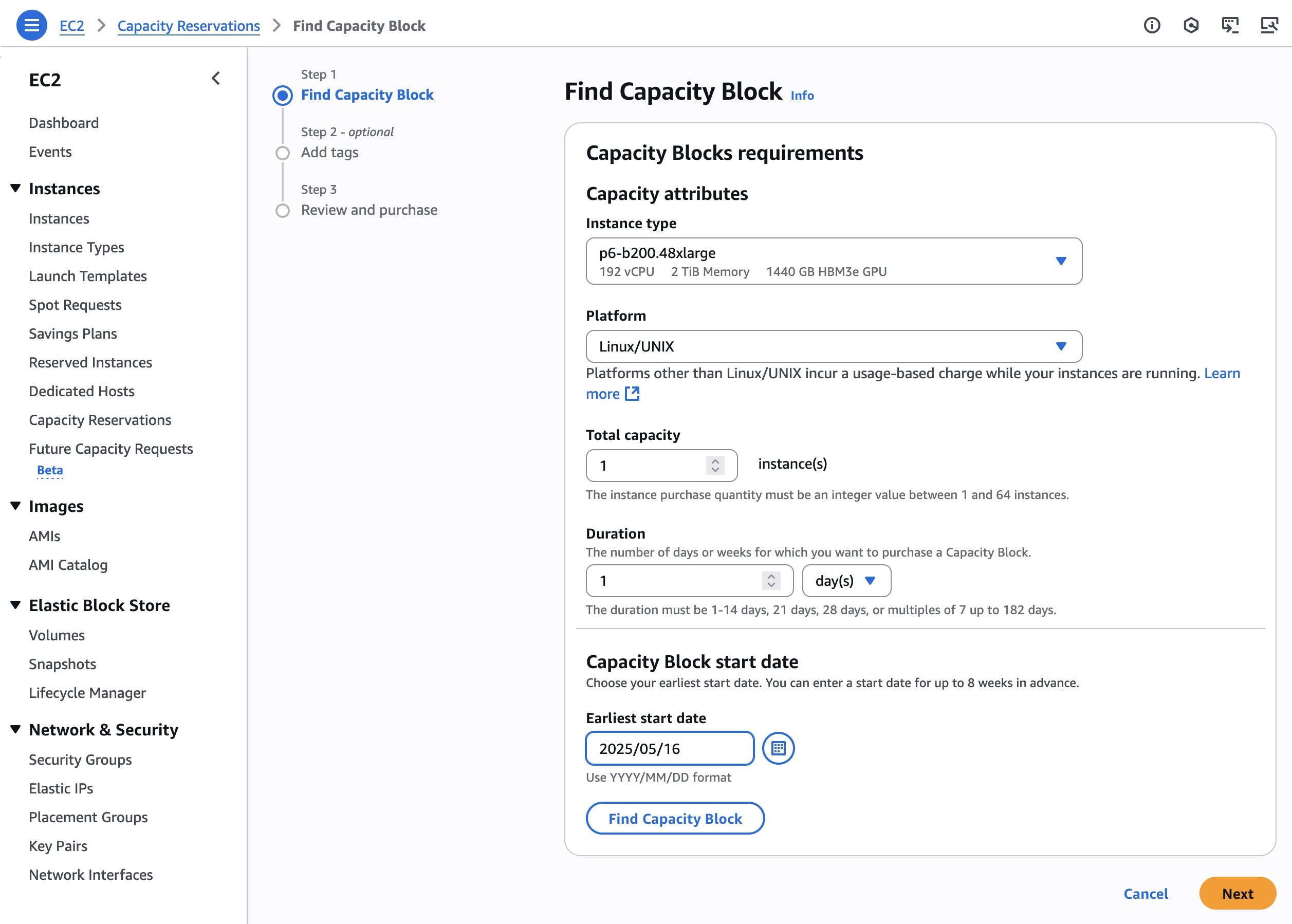1292x924 pixels.
Task: Open Reserved Instances in the sidebar
Action: click(x=90, y=362)
